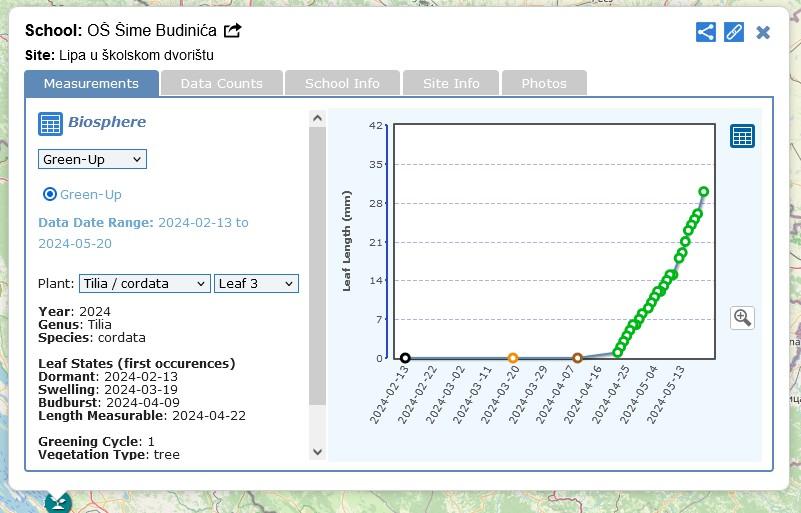The height and width of the screenshot is (513, 801).
Task: Click the share icon in popup header
Action: pyautogui.click(x=705, y=32)
